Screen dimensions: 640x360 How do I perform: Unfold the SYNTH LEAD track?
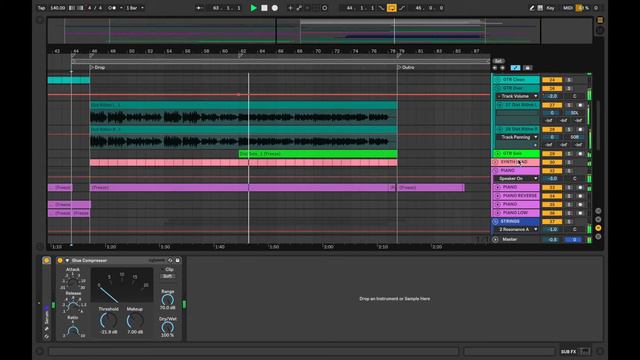pos(496,162)
